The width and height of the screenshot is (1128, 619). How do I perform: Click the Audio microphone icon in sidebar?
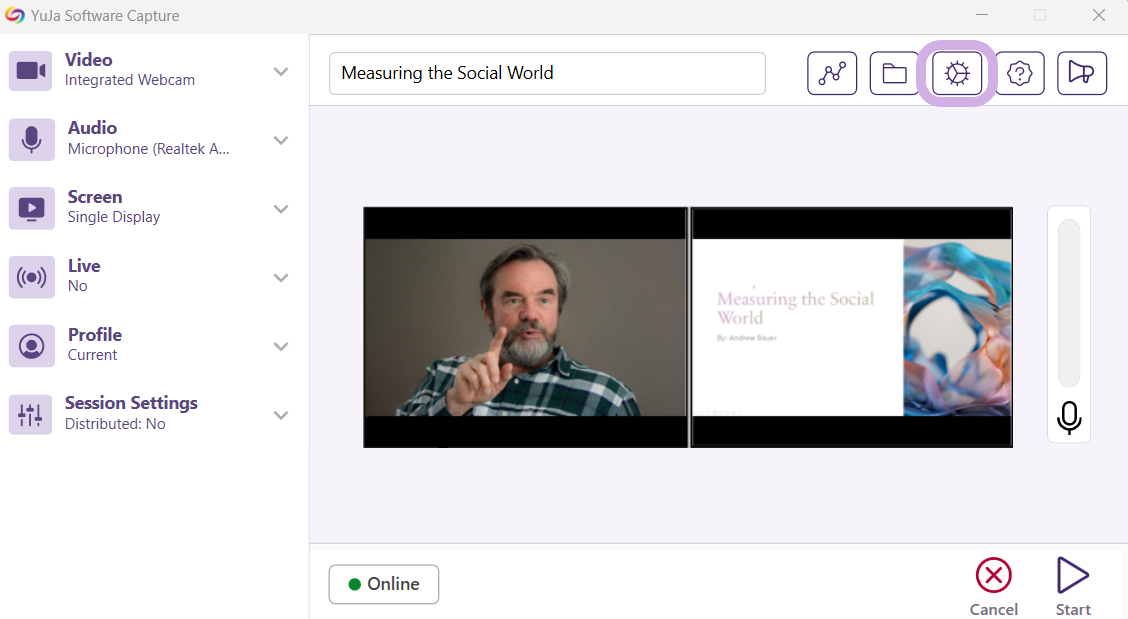pyautogui.click(x=31, y=140)
